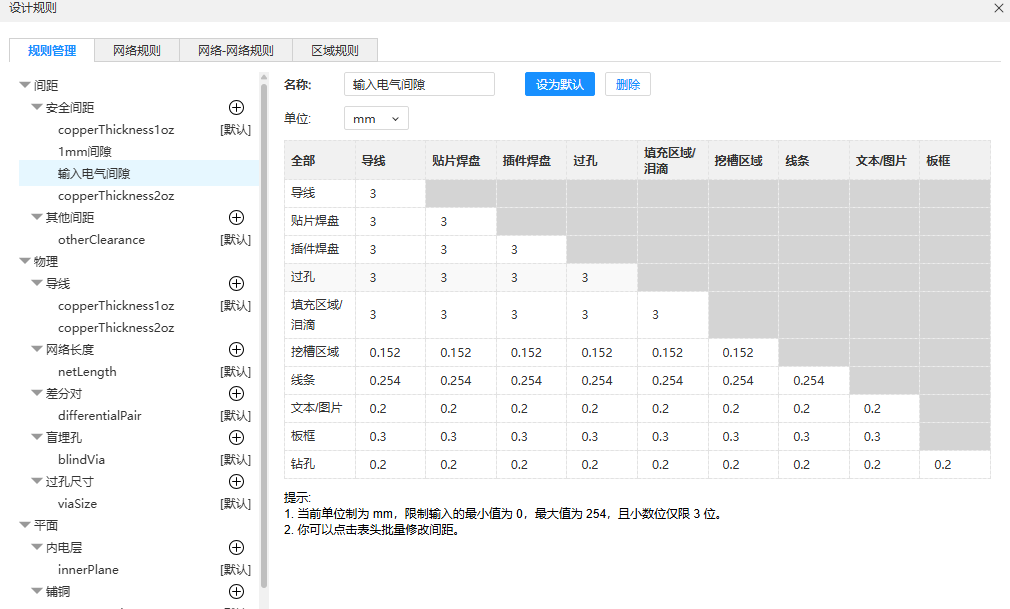The height and width of the screenshot is (609, 1010).
Task: Collapse the 物理 tree section
Action: (x=25, y=261)
